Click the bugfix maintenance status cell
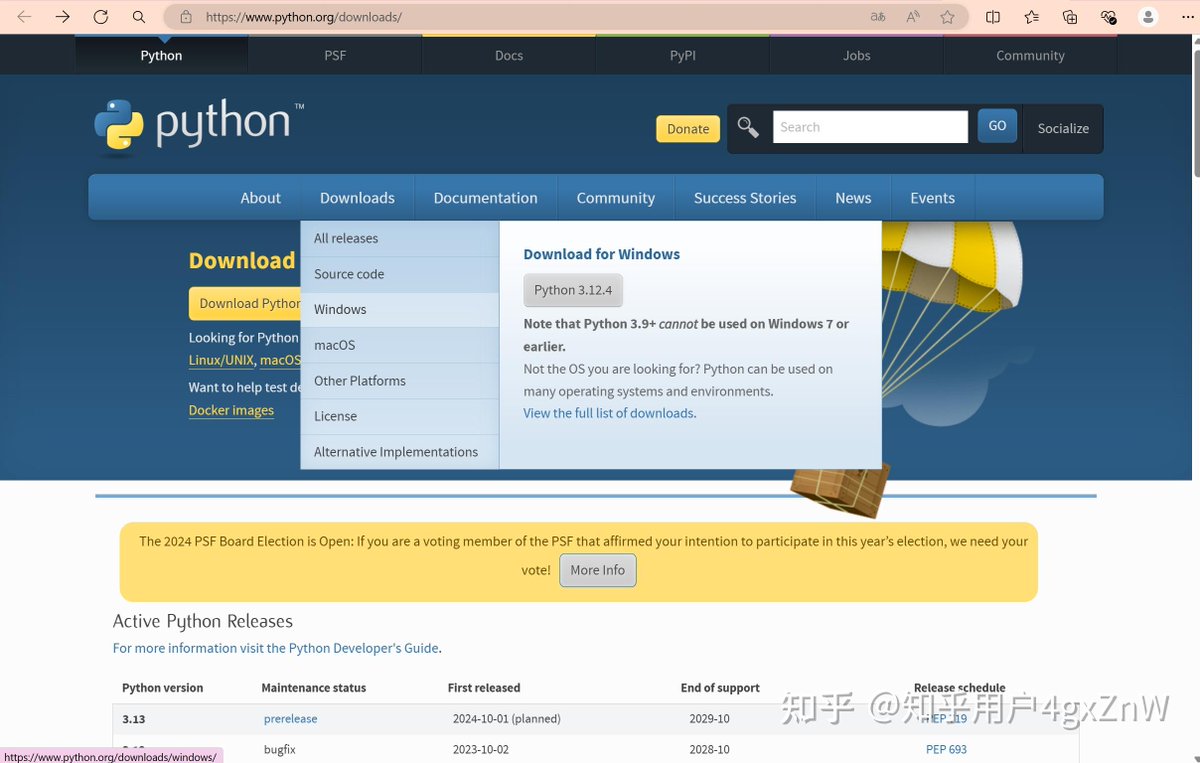 (280, 749)
